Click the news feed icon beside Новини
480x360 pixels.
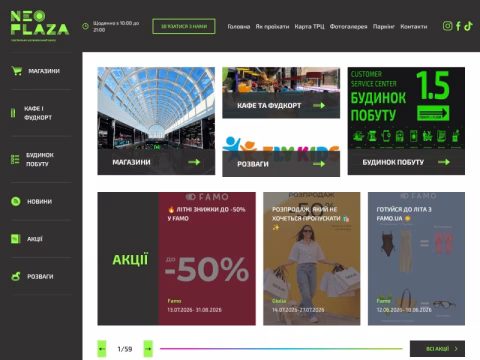point(16,201)
